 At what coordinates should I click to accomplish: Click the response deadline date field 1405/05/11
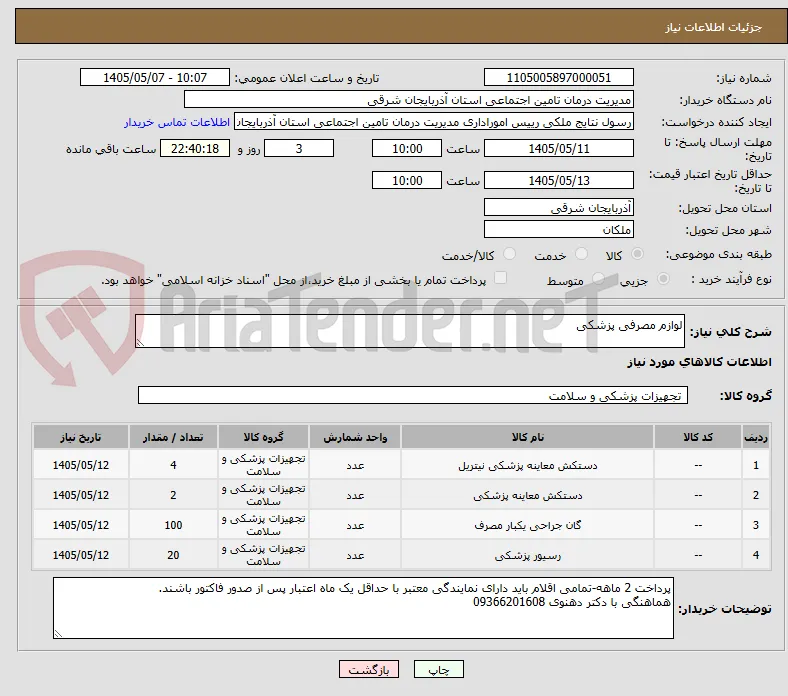tap(558, 149)
